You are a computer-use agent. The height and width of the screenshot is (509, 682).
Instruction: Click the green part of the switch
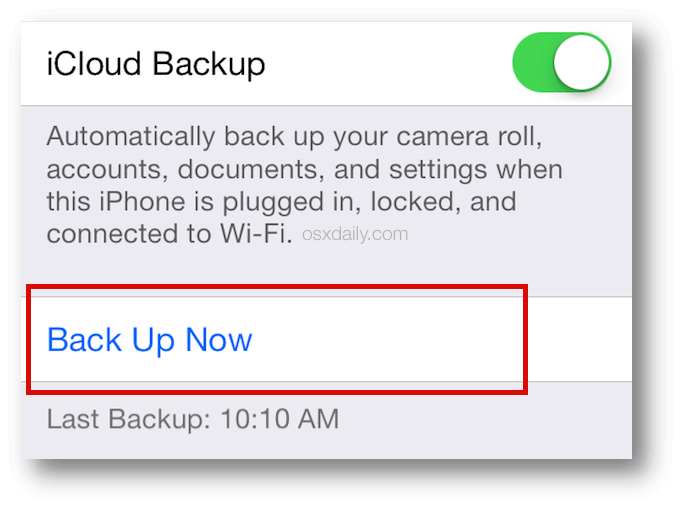point(532,62)
